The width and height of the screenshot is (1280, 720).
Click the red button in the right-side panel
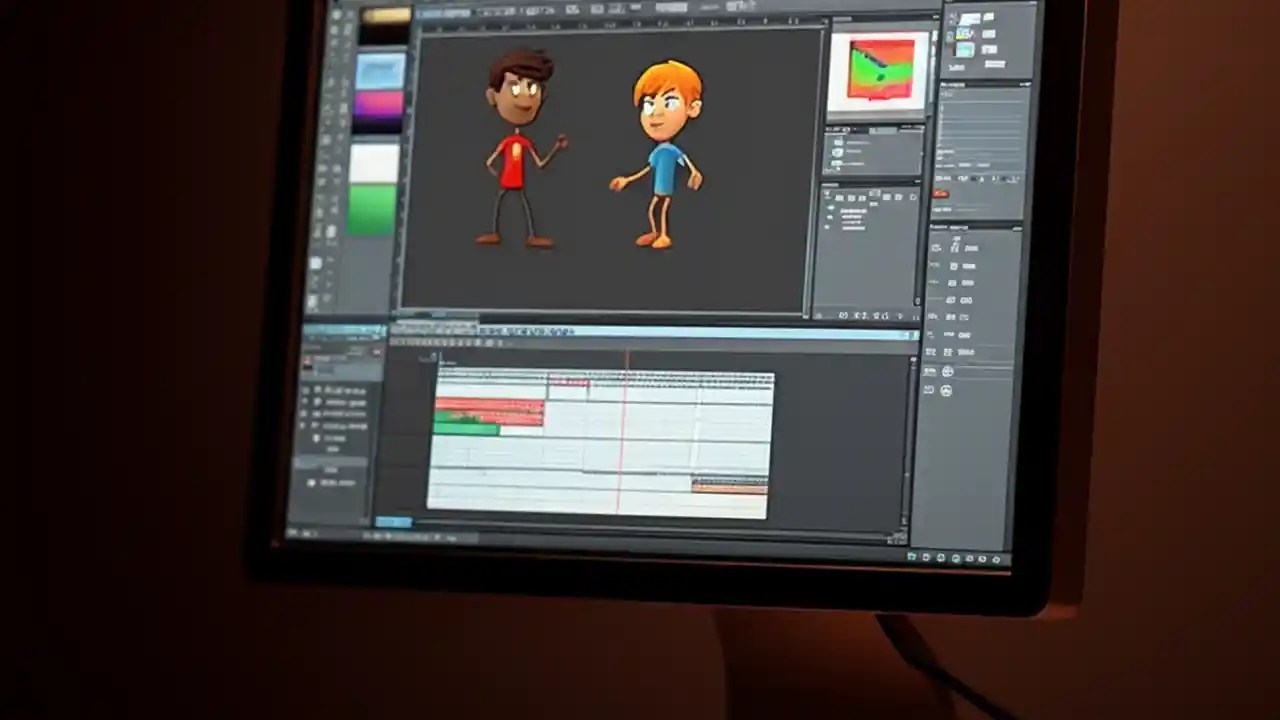[940, 193]
